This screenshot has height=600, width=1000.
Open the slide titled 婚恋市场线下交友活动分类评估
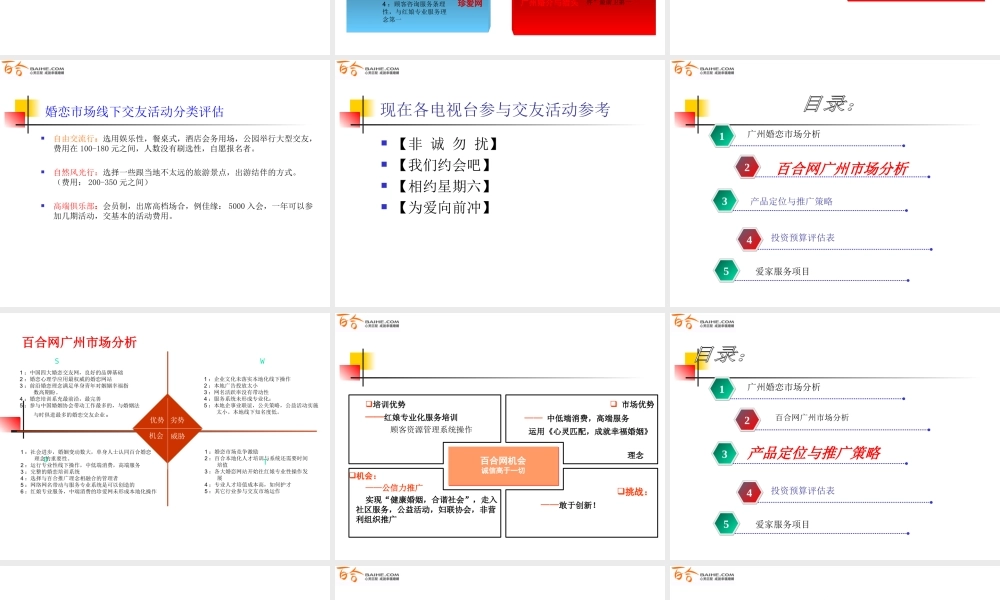165,183
